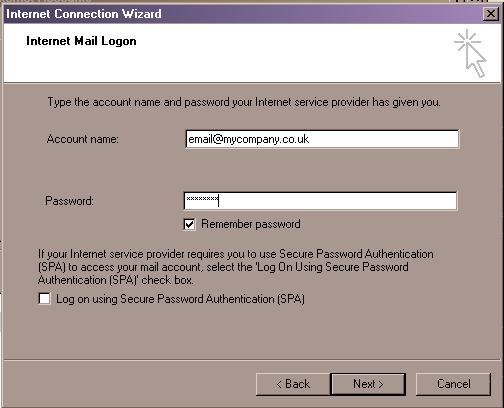Close the wizard with the X button
The image size is (504, 408).
point(490,14)
